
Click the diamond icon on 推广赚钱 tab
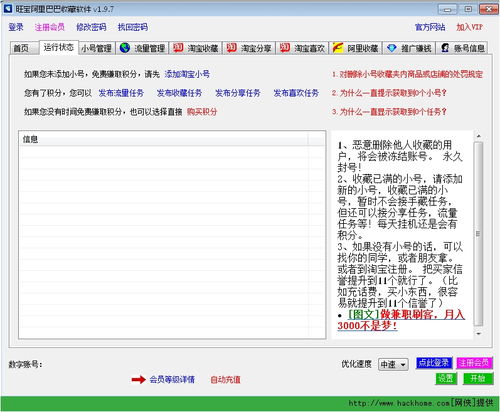coord(392,48)
